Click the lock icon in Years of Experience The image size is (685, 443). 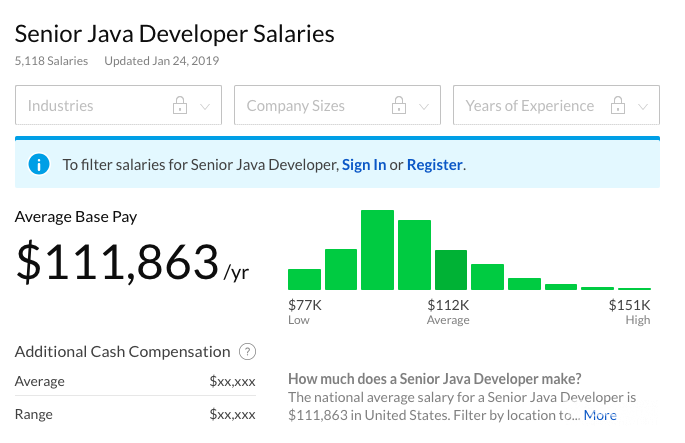(x=618, y=106)
